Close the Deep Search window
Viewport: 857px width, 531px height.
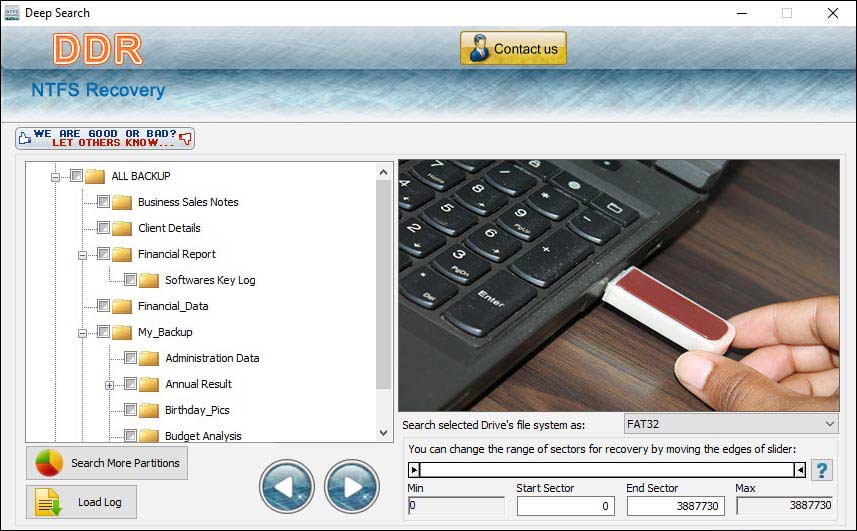pos(833,13)
